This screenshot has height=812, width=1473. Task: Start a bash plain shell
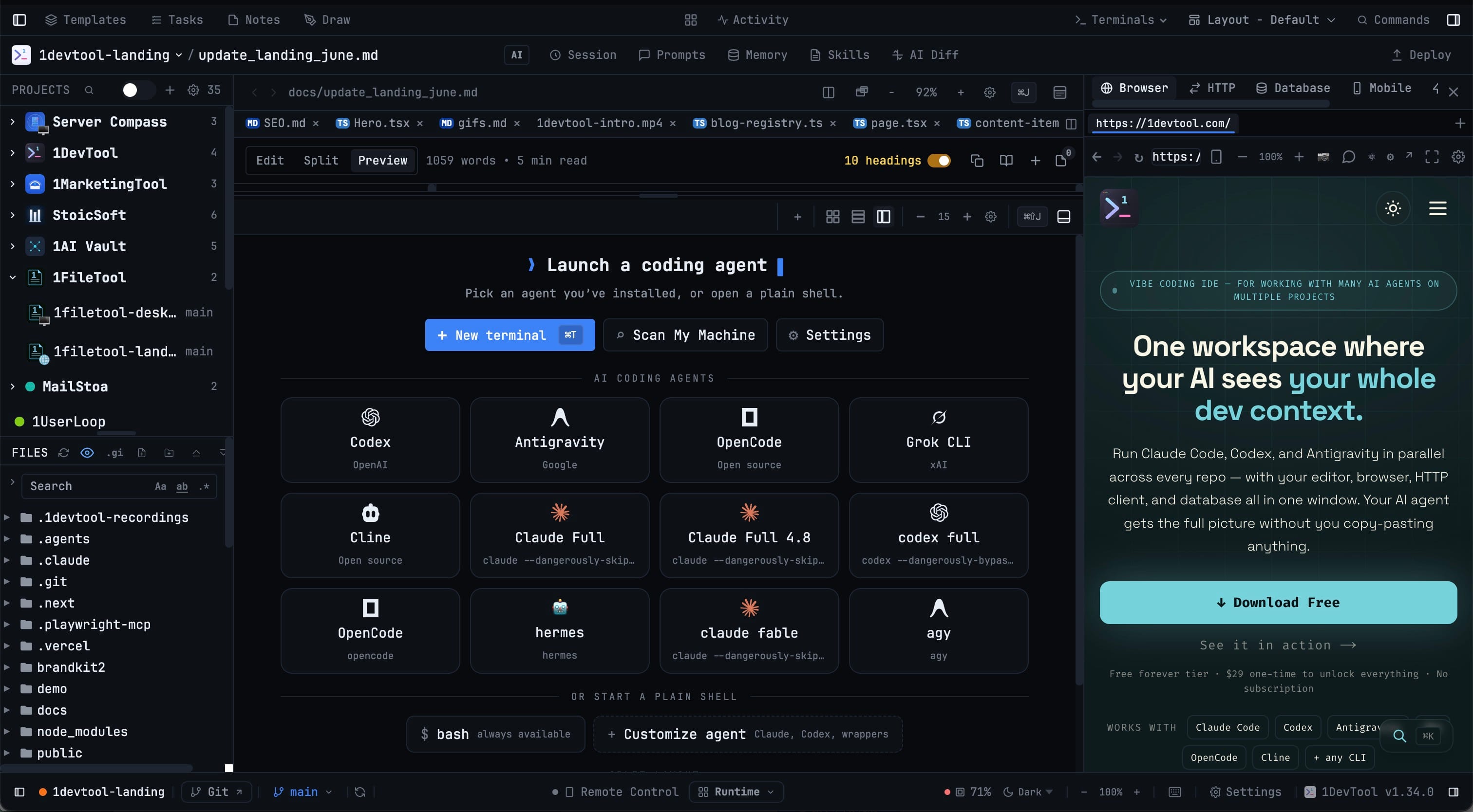tap(495, 734)
